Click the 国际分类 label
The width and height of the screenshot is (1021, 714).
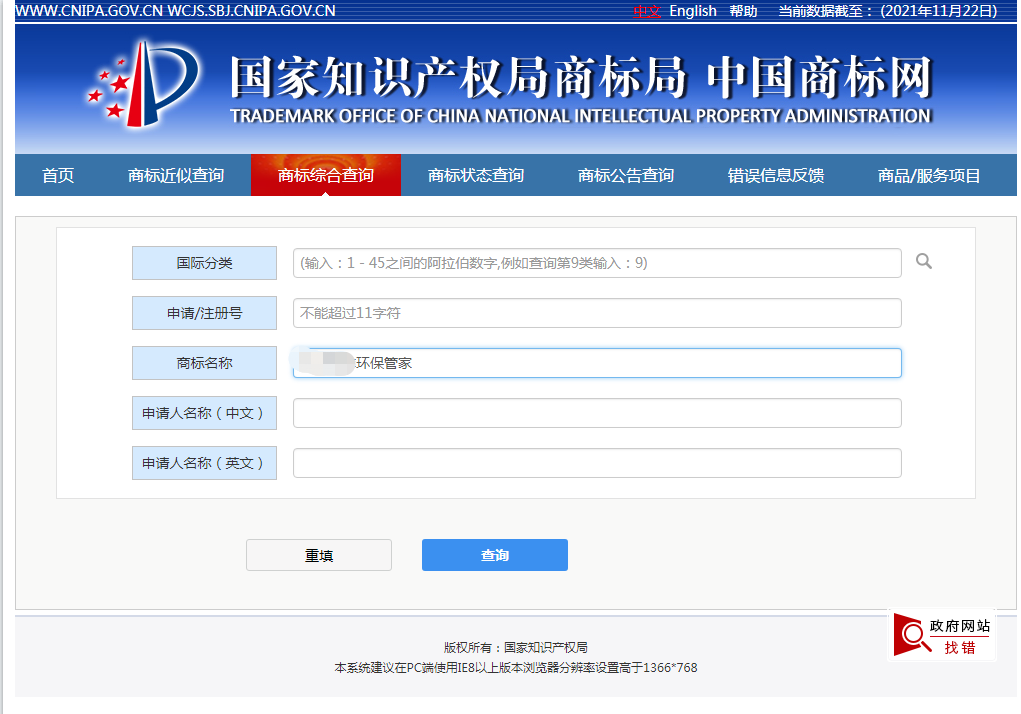[204, 263]
